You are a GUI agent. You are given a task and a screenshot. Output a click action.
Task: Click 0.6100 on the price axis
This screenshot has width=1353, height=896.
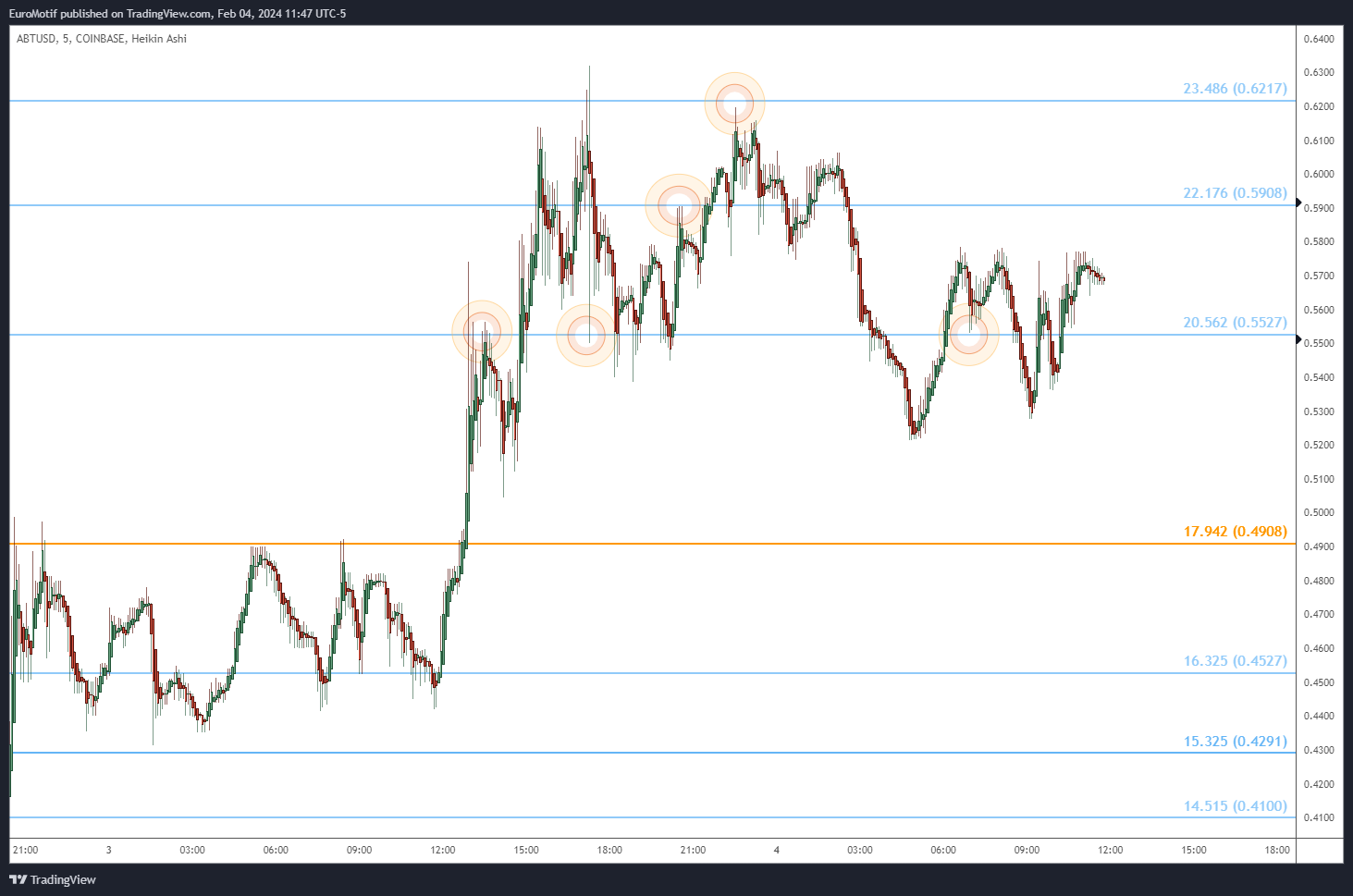click(1319, 141)
